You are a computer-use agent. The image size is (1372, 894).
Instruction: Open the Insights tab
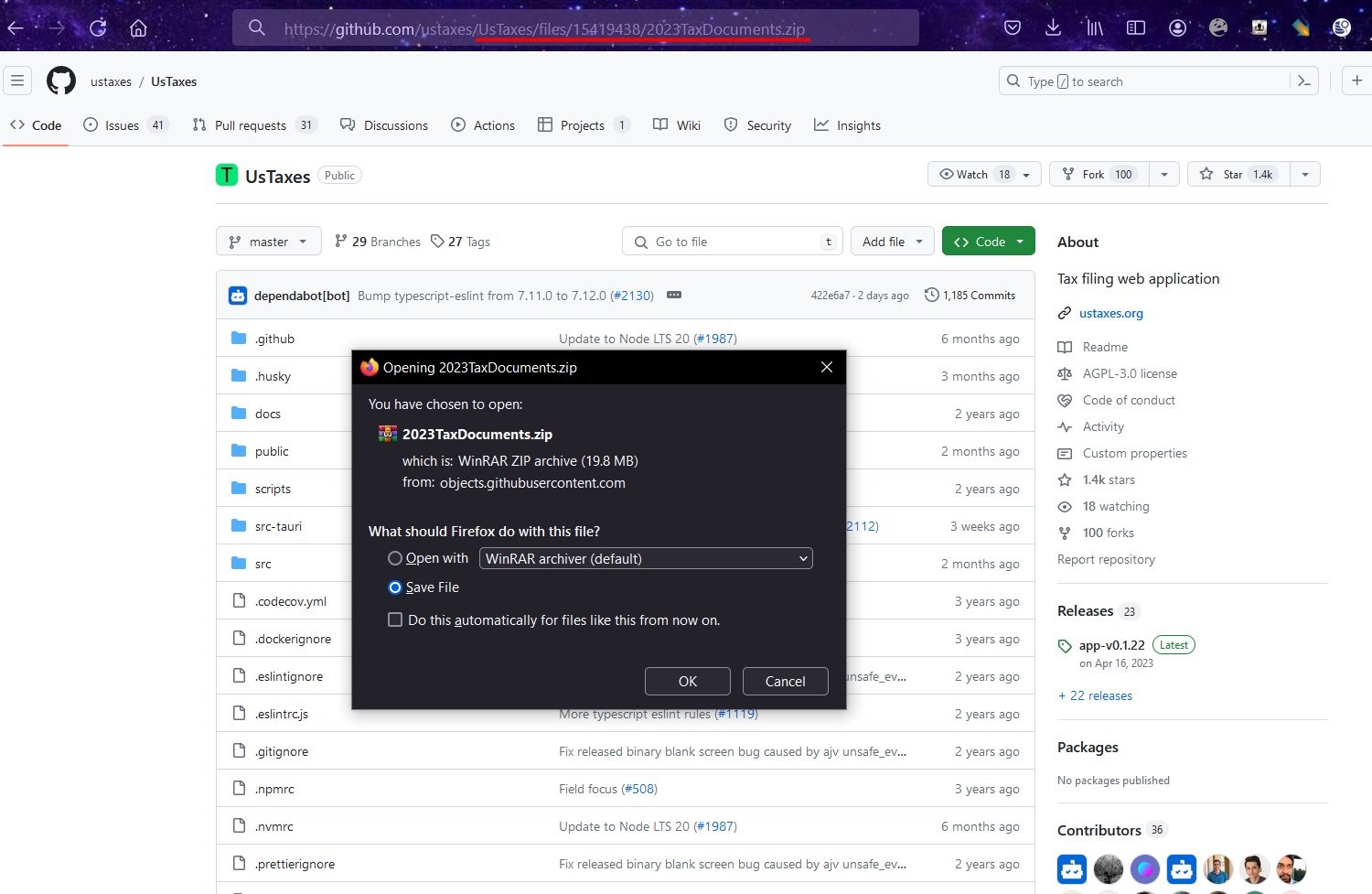[847, 125]
